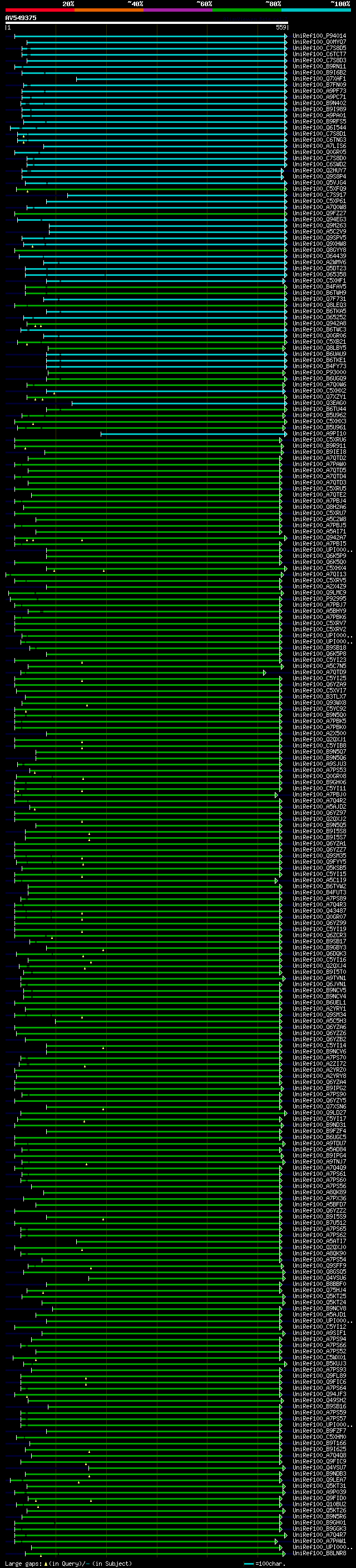Click hit label UniRef100_Q3EAG0
The image size is (356, 1568).
319,403
